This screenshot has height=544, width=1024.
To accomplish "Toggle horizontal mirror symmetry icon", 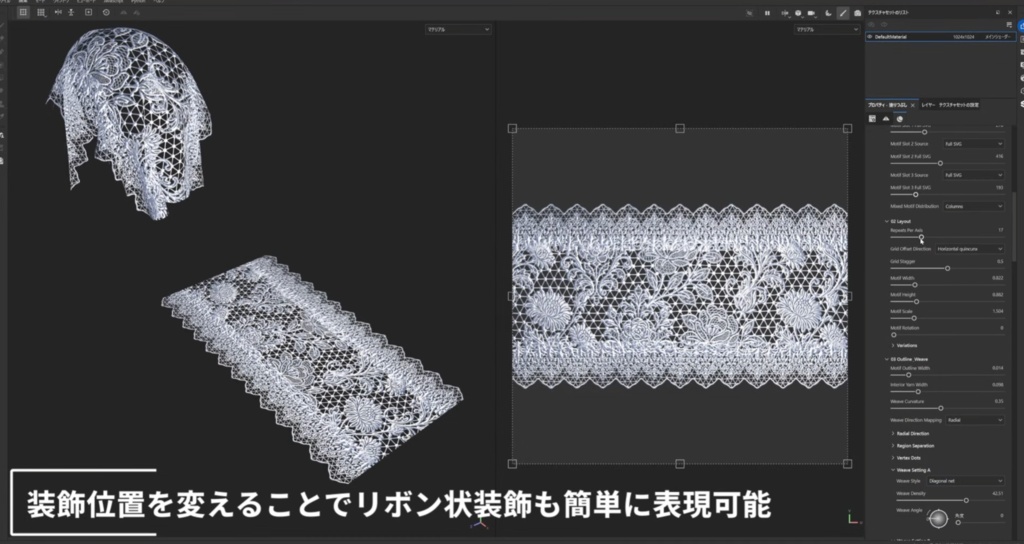I will coord(59,12).
